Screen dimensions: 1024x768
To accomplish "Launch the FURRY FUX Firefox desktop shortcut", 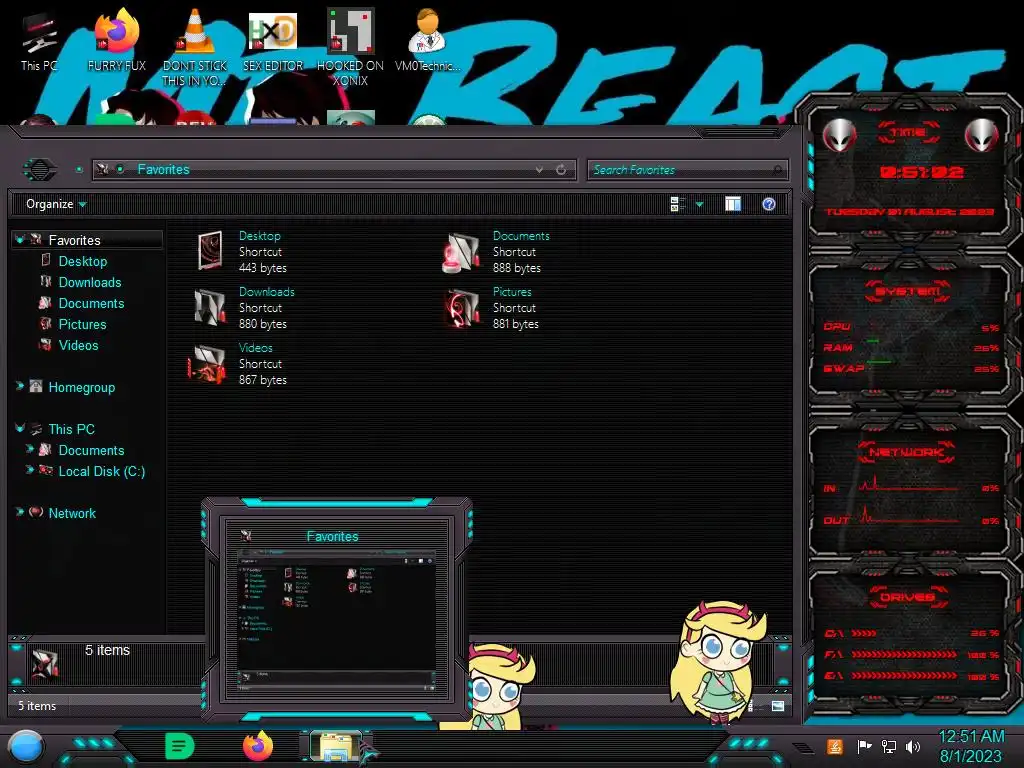I will 117,42.
